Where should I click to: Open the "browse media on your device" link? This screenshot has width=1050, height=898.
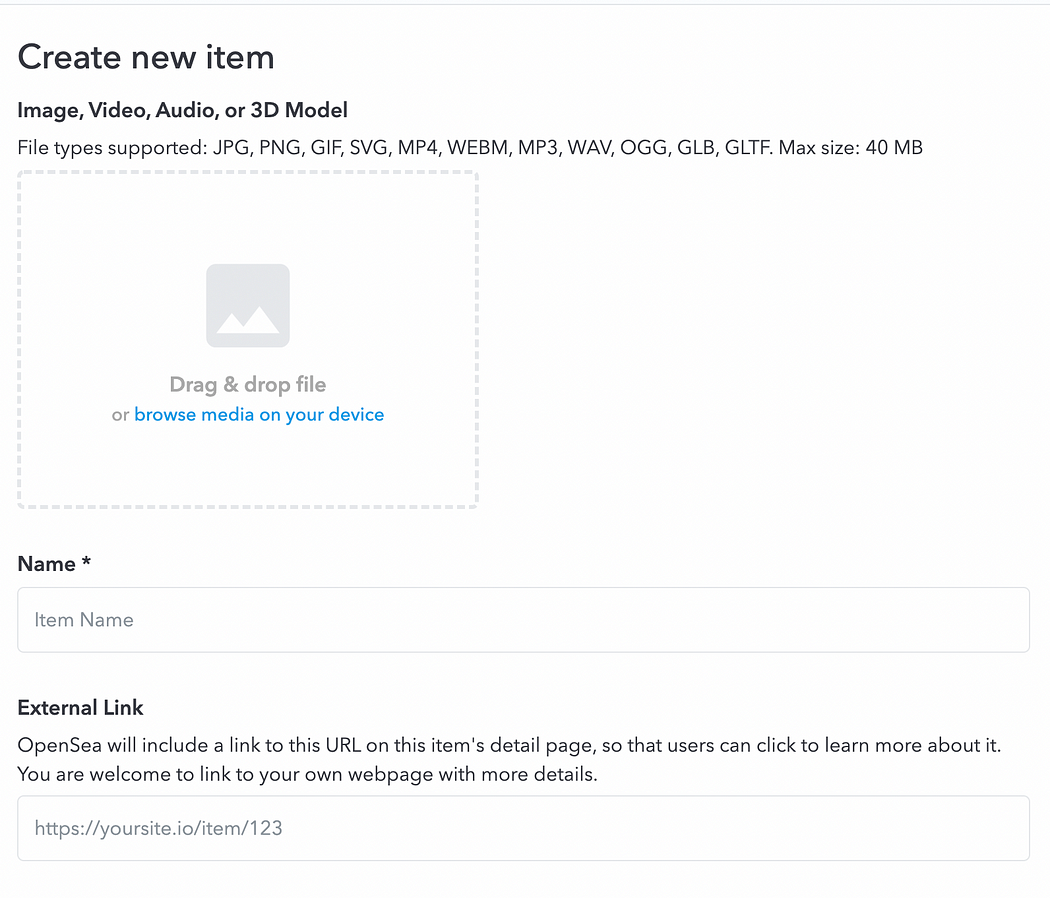click(x=259, y=415)
